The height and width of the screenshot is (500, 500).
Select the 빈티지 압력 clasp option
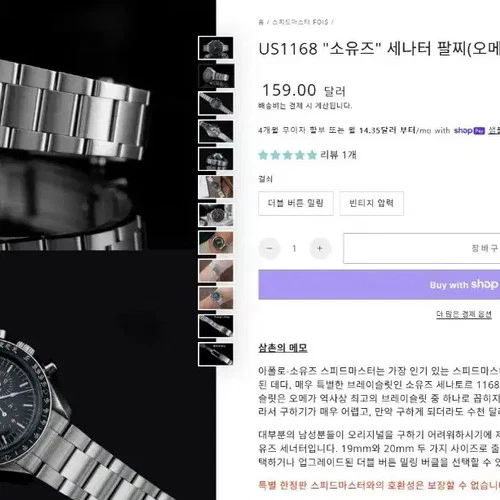tap(372, 203)
